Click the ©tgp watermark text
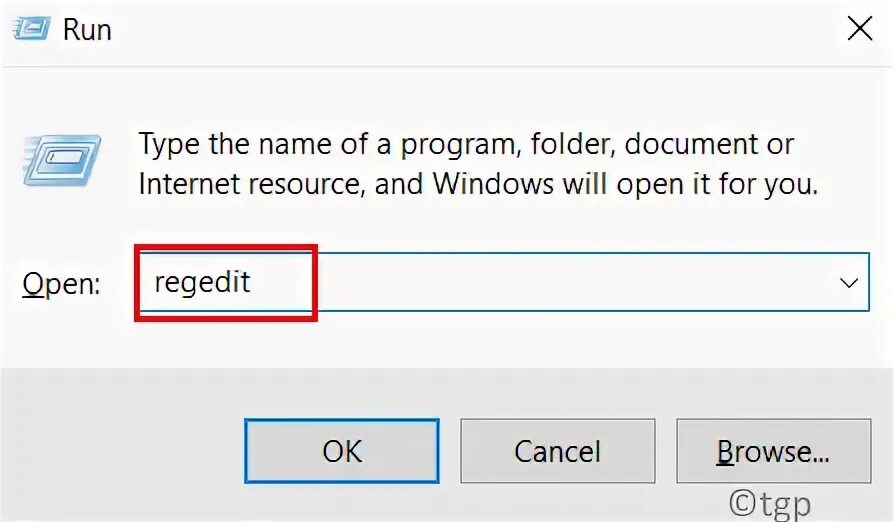Image resolution: width=894 pixels, height=522 pixels. point(770,504)
